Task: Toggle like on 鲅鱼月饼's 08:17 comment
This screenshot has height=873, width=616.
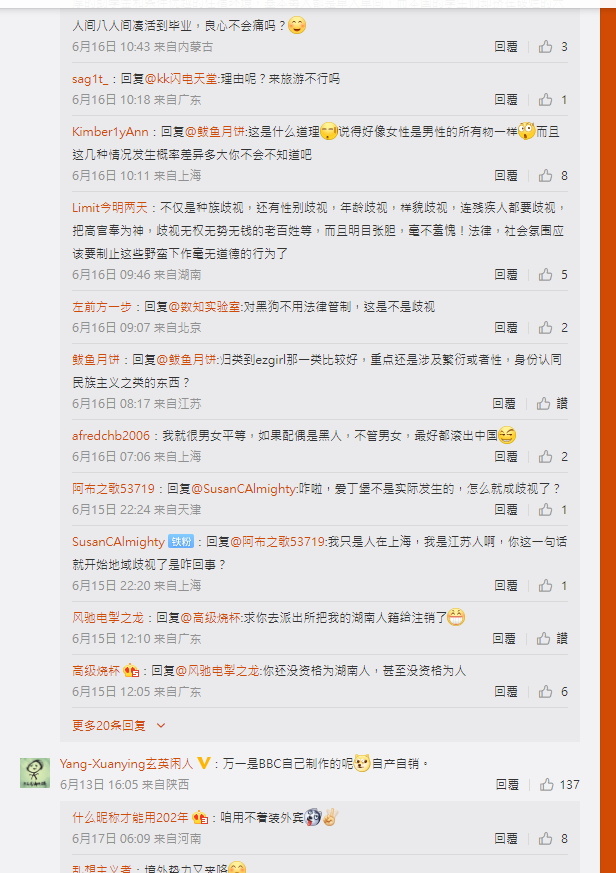Action: coord(544,404)
